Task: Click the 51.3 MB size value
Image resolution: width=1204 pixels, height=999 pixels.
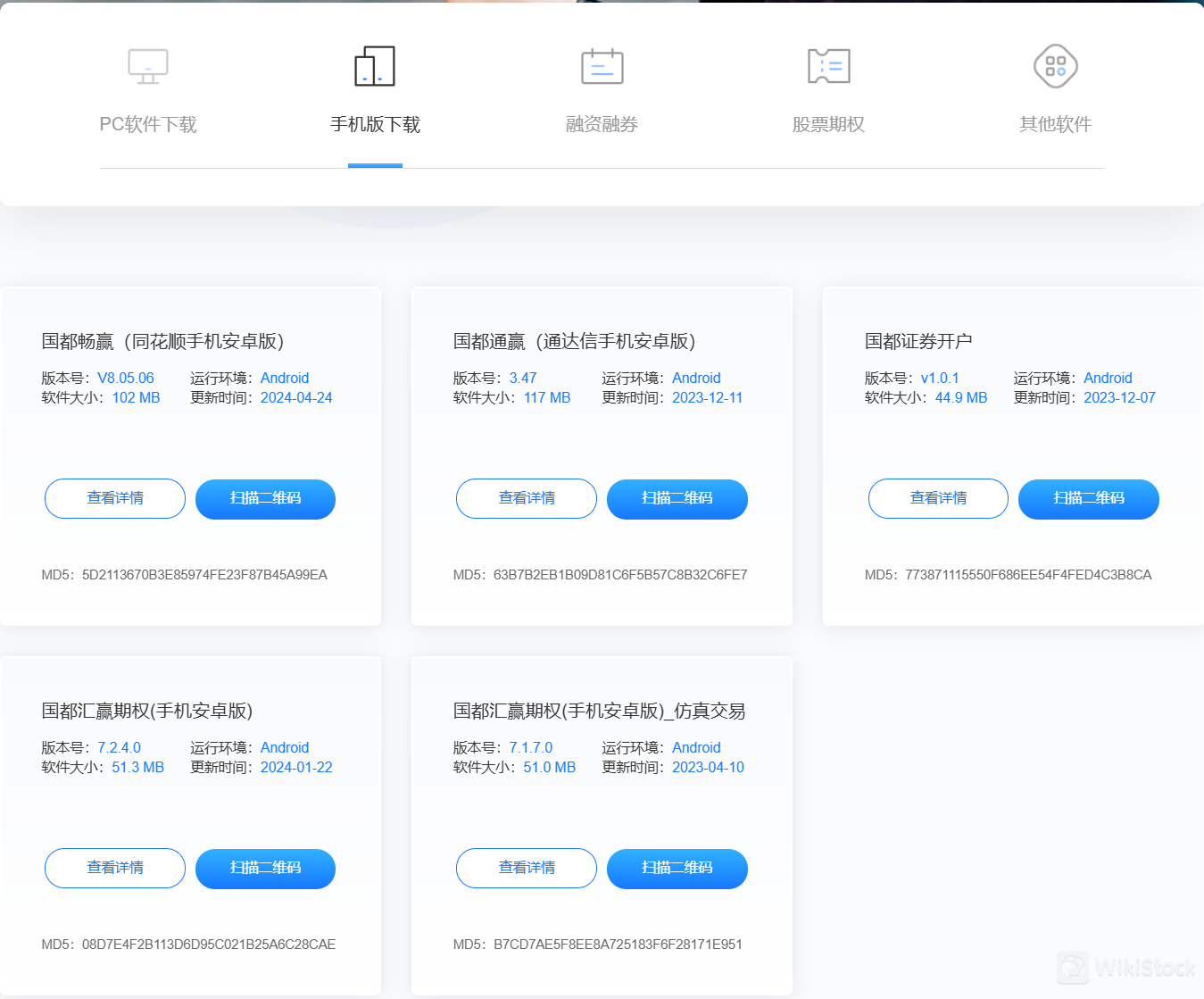Action: (138, 767)
